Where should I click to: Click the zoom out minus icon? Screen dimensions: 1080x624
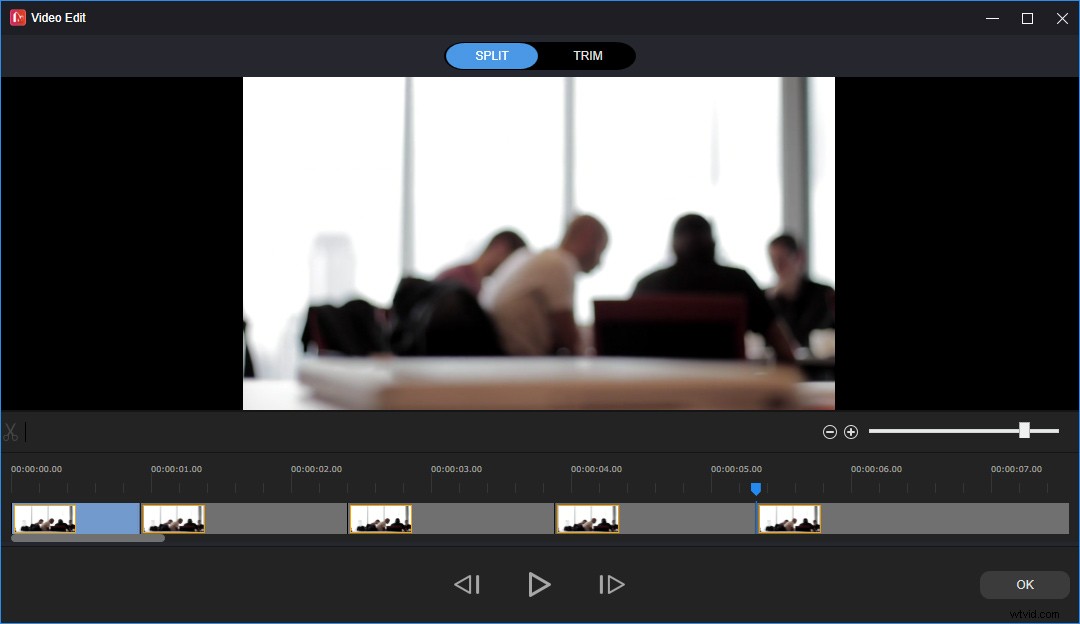[x=829, y=431]
